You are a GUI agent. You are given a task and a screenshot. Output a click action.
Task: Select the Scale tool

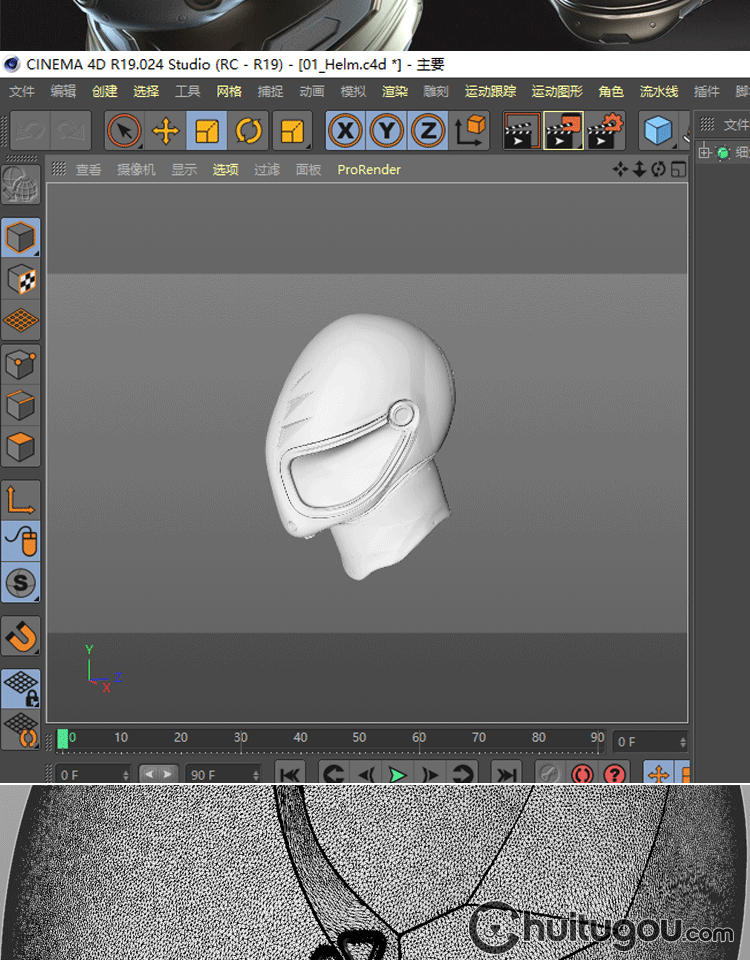(x=206, y=130)
